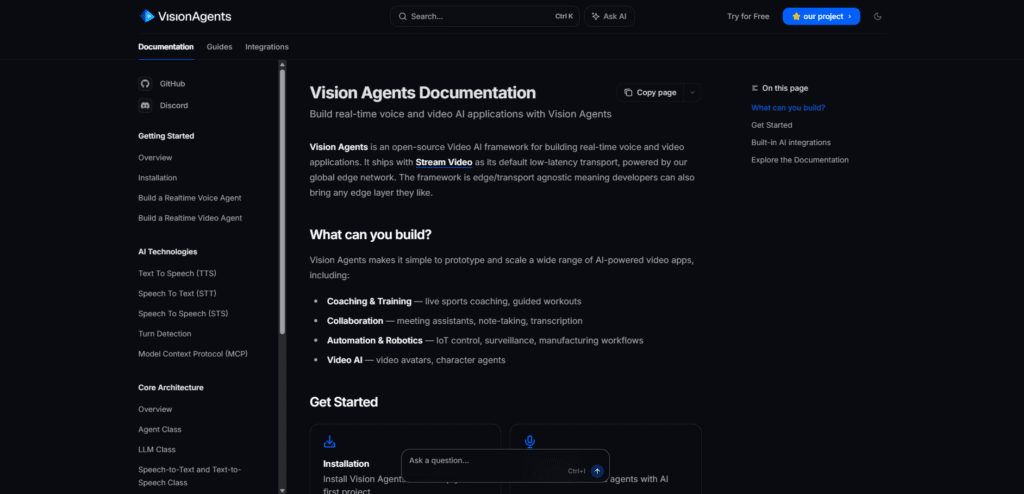Image resolution: width=1024 pixels, height=494 pixels.
Task: Click the our project star button
Action: tap(821, 16)
